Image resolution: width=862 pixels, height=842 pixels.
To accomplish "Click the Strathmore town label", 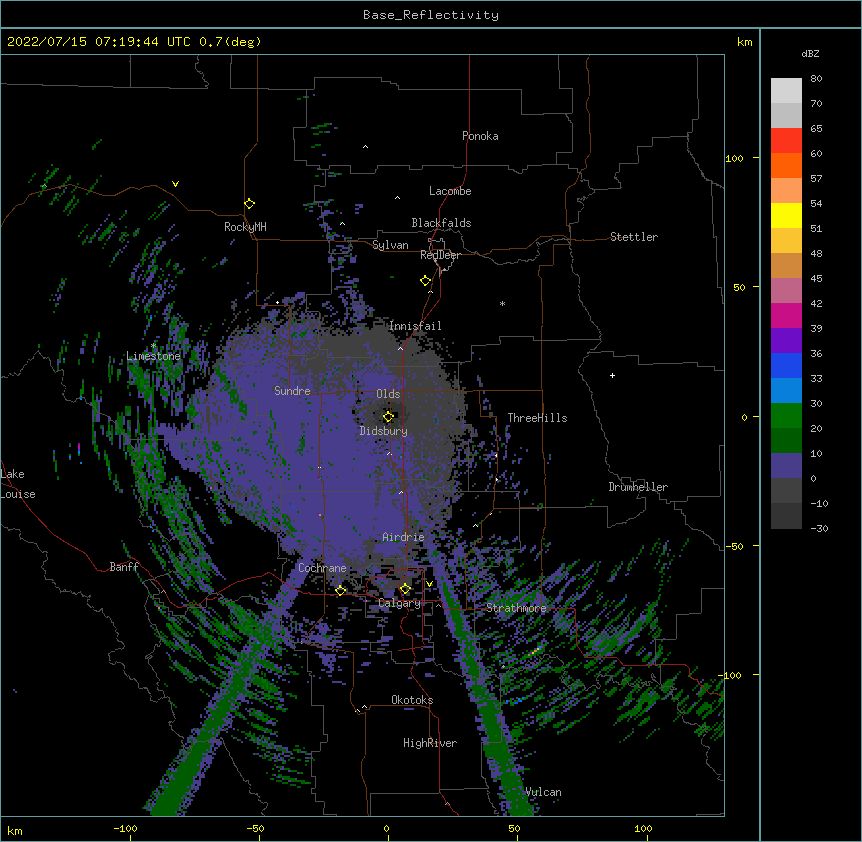I will (x=516, y=608).
